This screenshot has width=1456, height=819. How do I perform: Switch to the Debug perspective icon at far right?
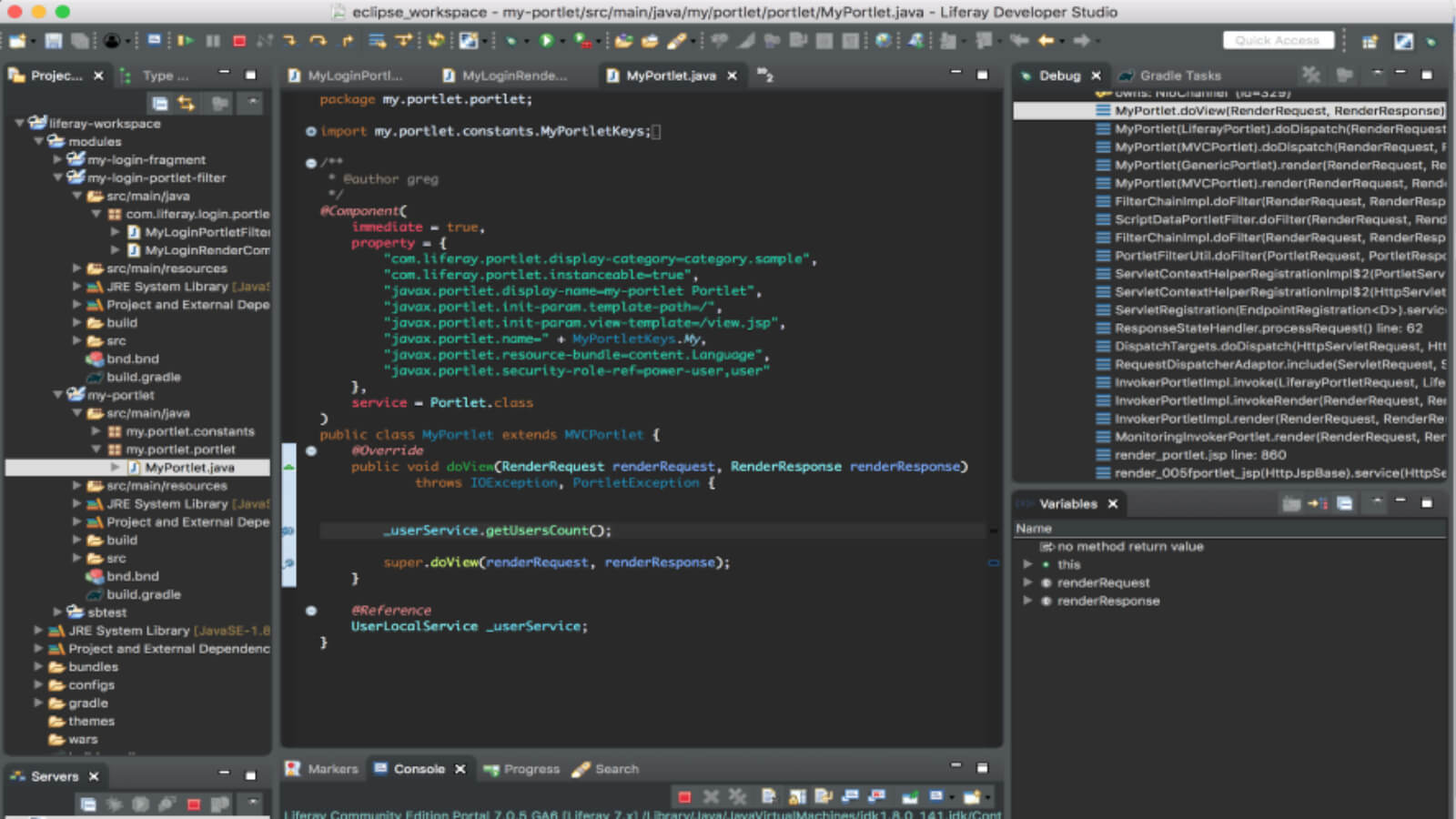click(1431, 42)
